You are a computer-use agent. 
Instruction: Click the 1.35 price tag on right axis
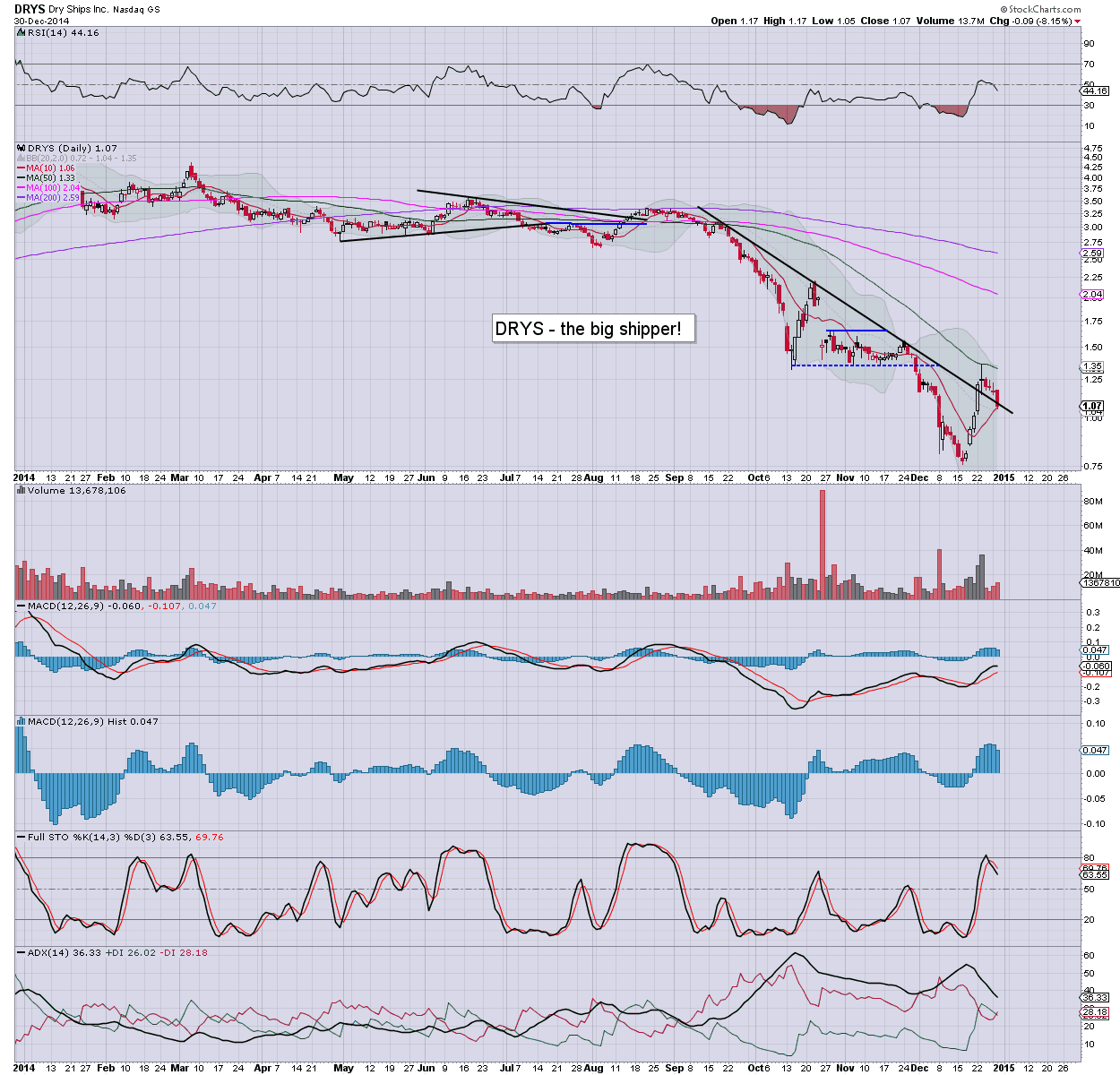(1092, 366)
